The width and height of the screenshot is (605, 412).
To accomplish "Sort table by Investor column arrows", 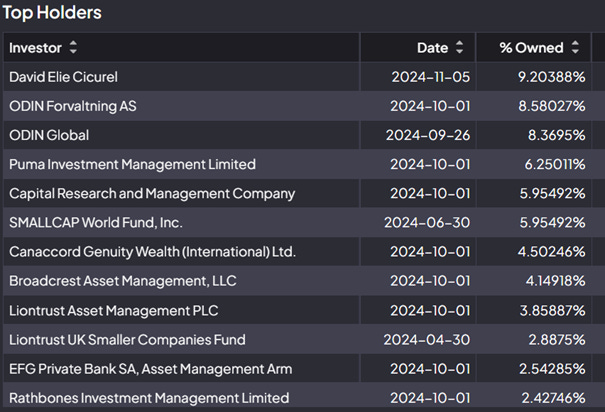I will pos(73,47).
